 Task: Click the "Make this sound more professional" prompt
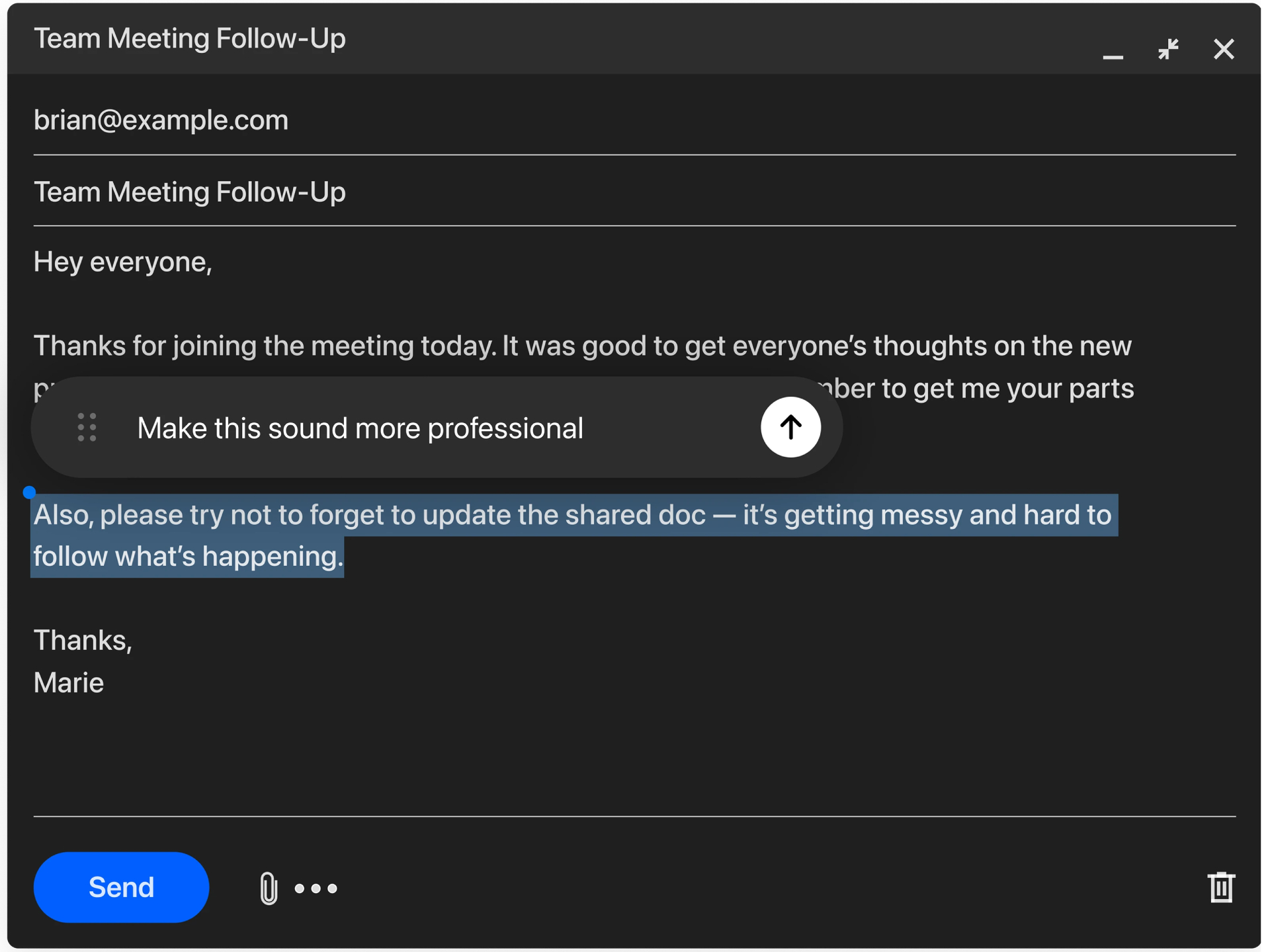pos(360,428)
